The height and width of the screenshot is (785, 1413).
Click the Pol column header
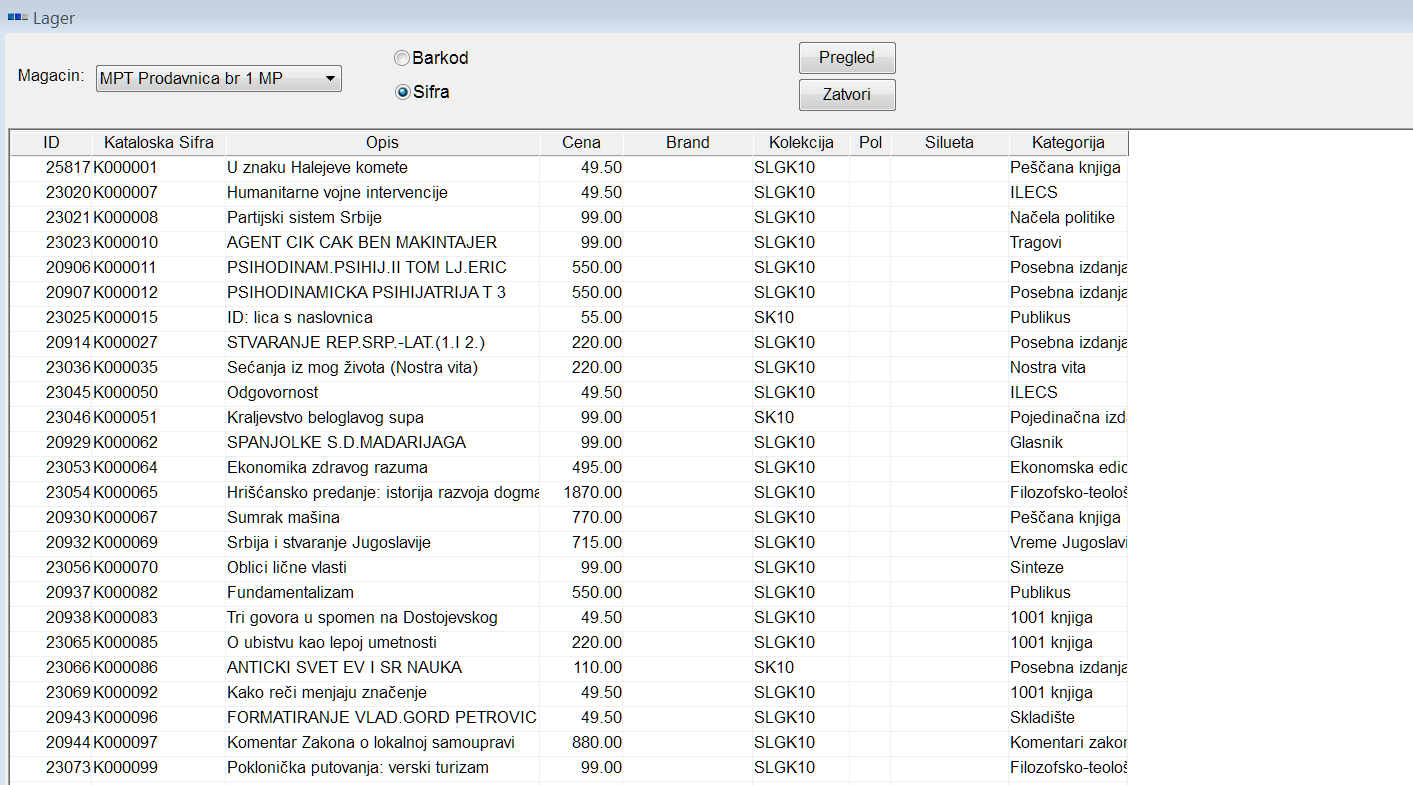869,143
